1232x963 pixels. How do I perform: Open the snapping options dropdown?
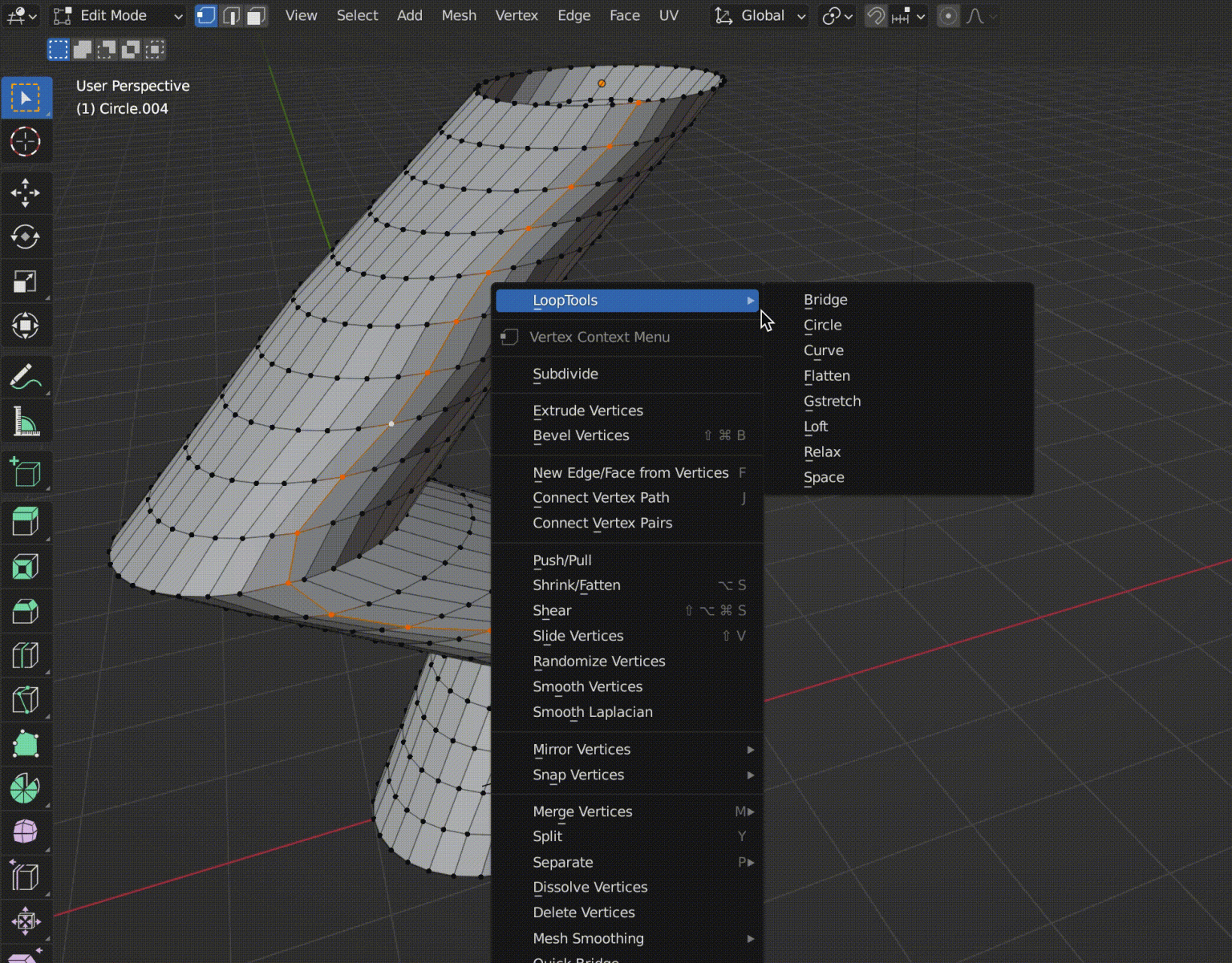920,15
